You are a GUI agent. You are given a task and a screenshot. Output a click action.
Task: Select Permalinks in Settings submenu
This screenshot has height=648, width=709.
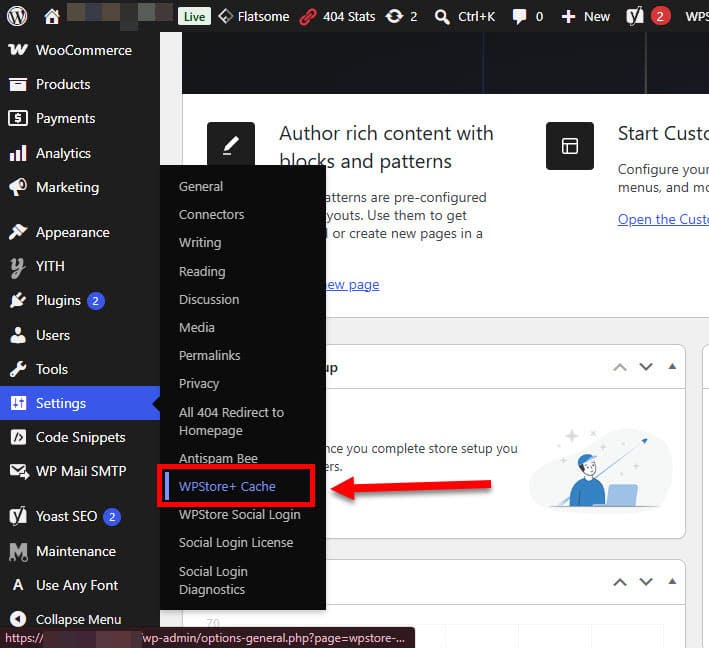pyautogui.click(x=209, y=355)
